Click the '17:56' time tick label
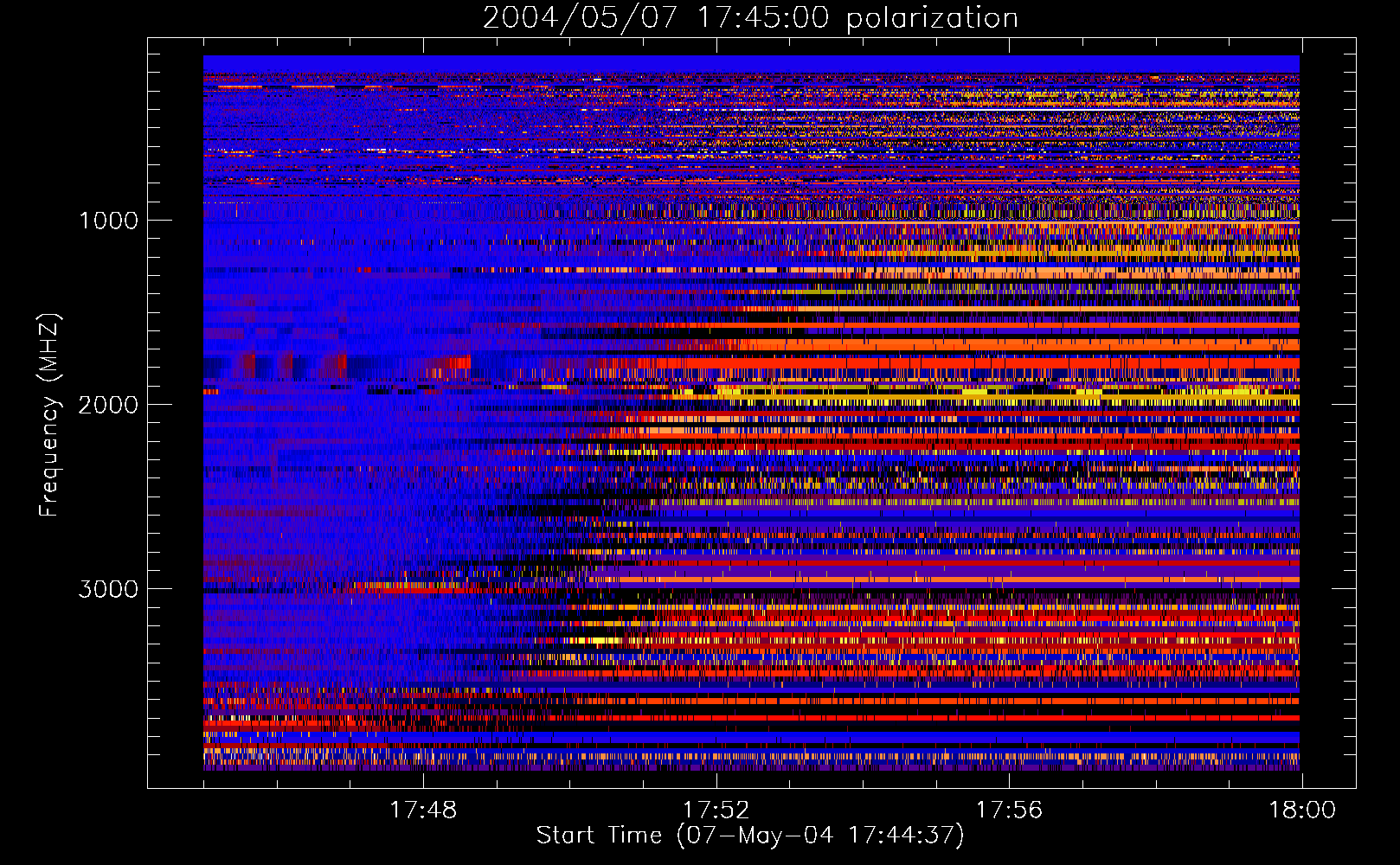This screenshot has width=1400, height=865. tap(1009, 810)
